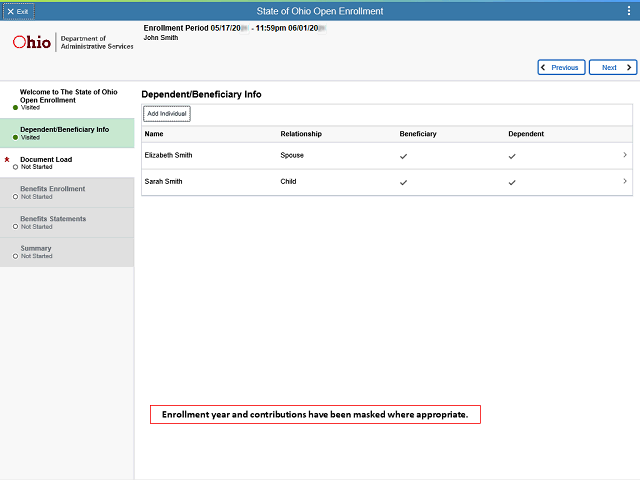Viewport: 640px width, 480px height.
Task: Click the Ohio logo
Action: pyautogui.click(x=31, y=42)
